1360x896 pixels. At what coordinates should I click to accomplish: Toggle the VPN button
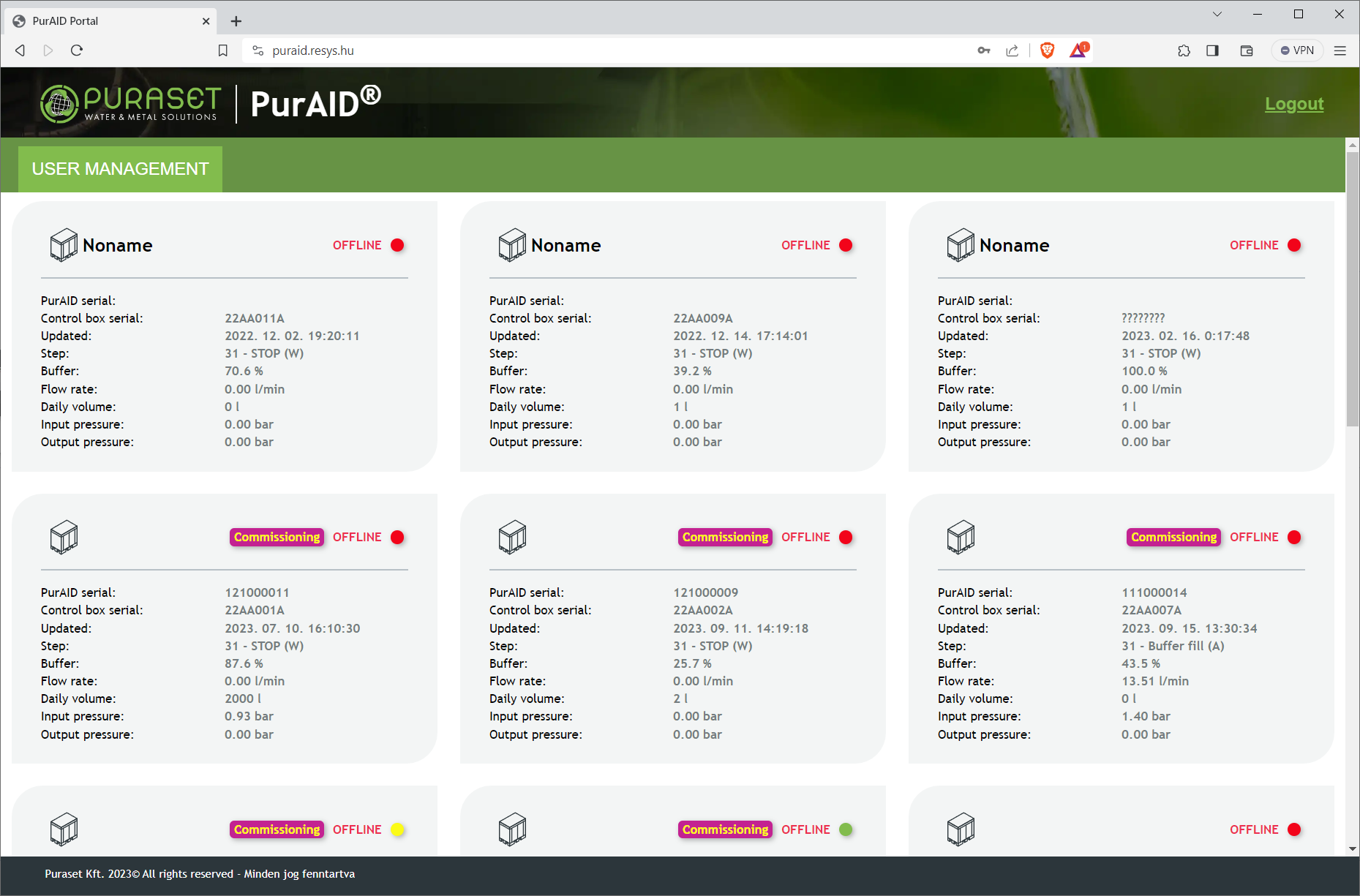(1297, 50)
